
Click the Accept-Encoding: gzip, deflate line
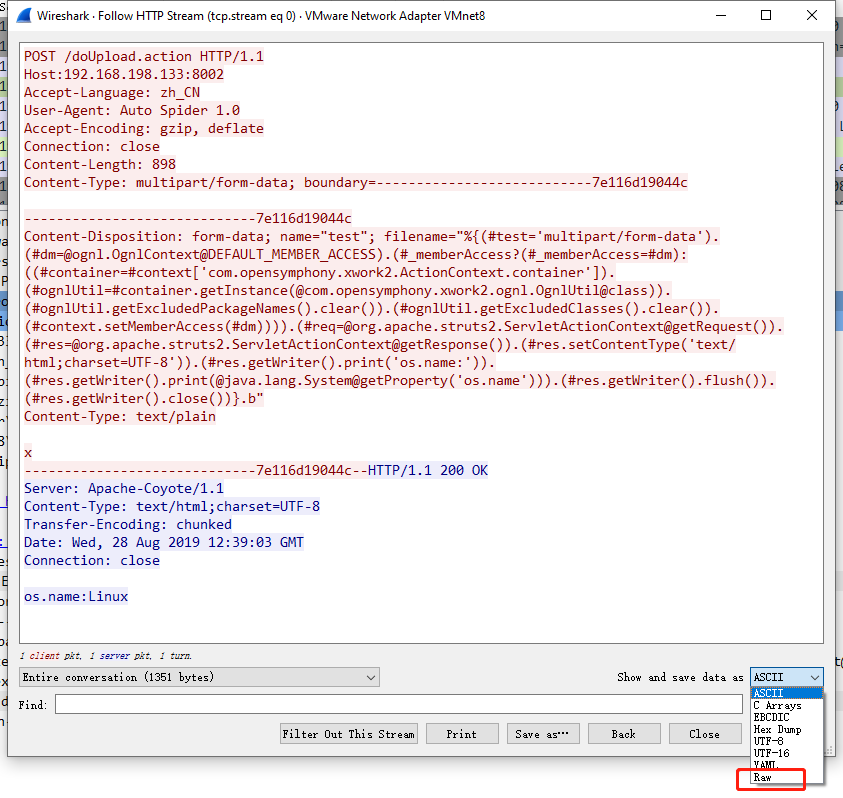pos(144,129)
